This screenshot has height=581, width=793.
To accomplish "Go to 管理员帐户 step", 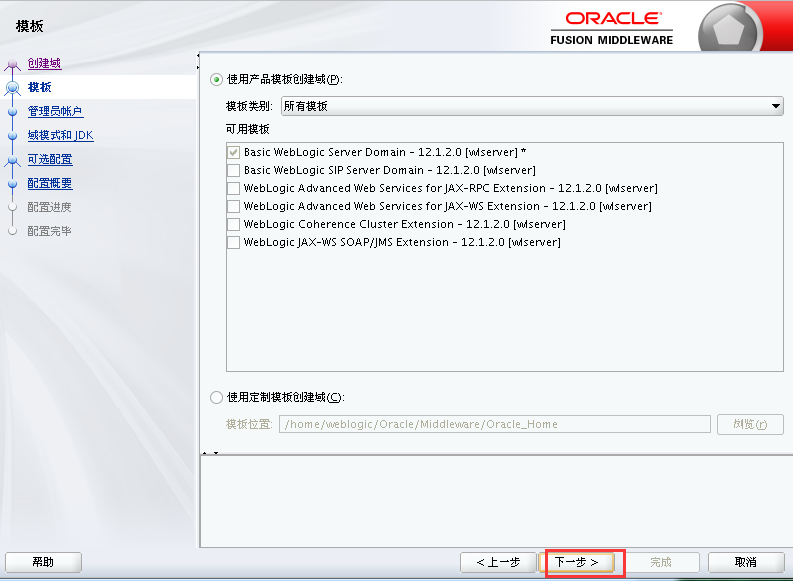I will pos(55,111).
